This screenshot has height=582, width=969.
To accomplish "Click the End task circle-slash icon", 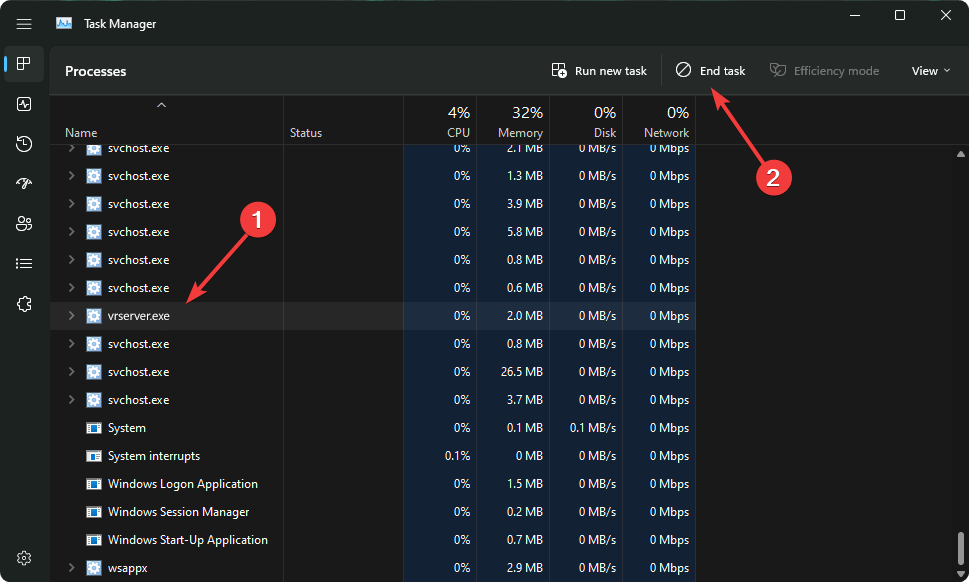I will pos(683,70).
